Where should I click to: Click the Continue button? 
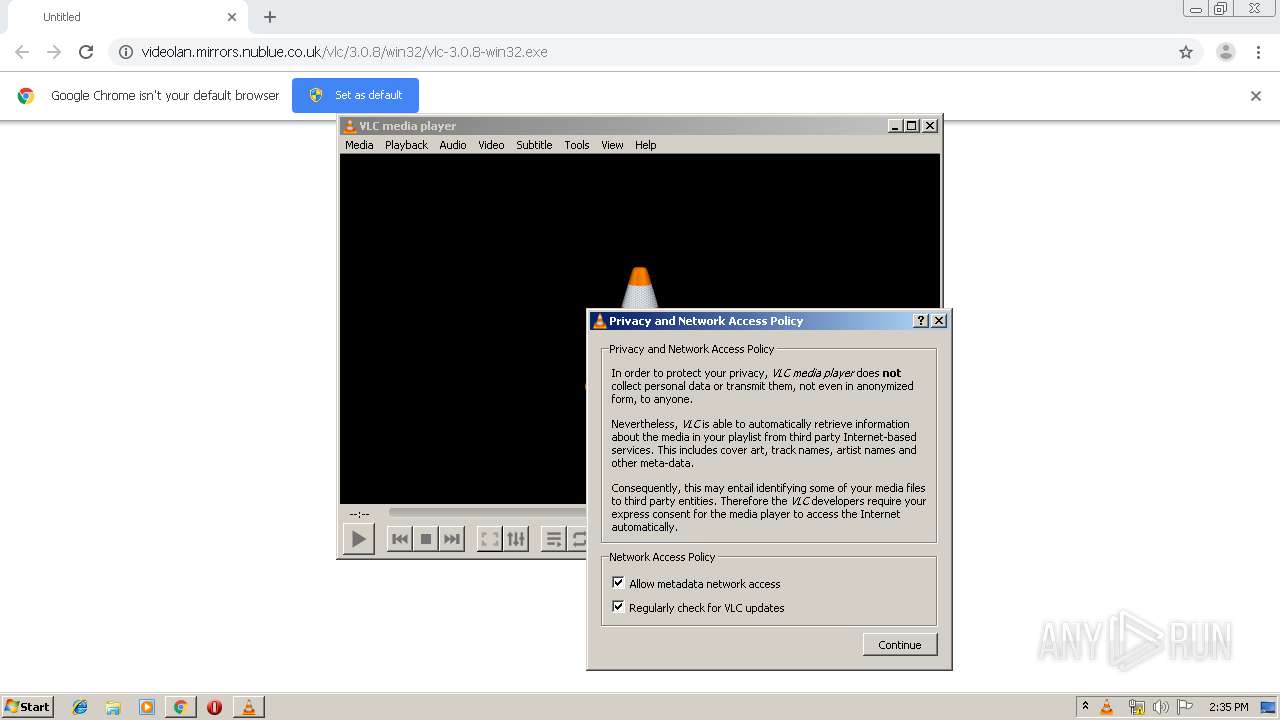(x=900, y=645)
